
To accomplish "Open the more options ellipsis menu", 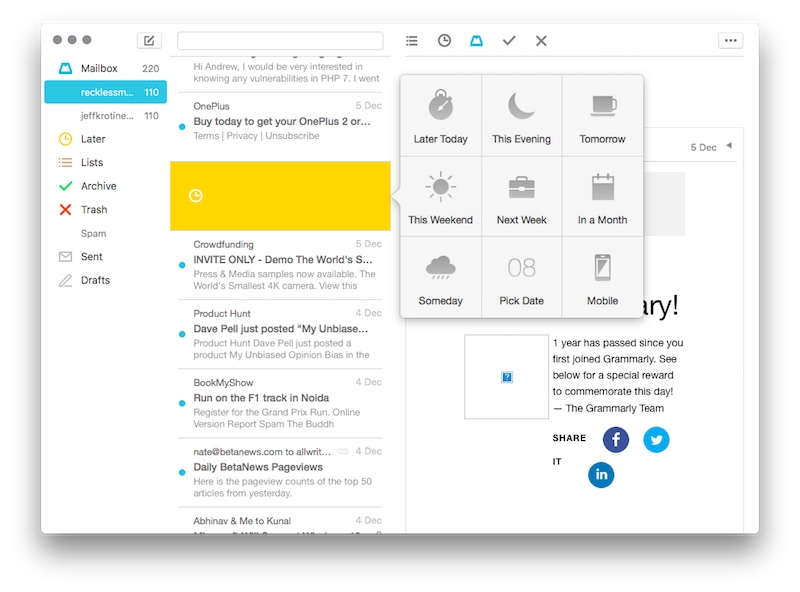I will [x=730, y=40].
